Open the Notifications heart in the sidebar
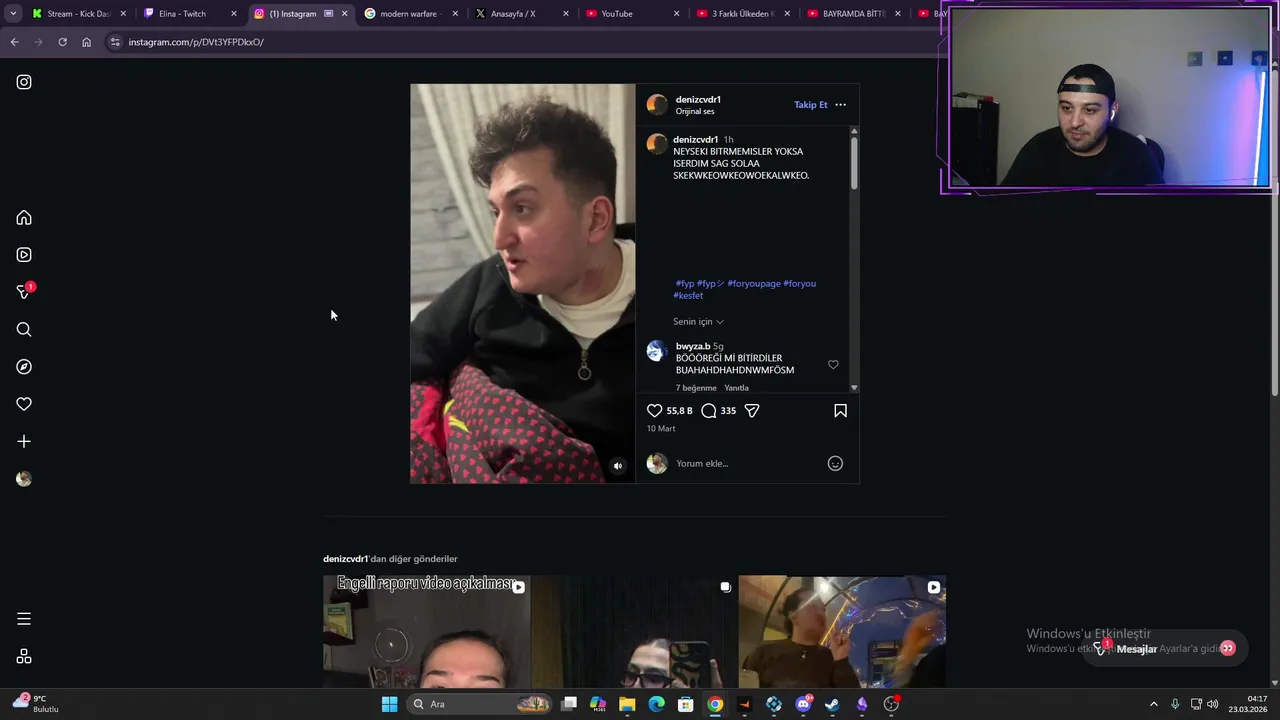1280x720 pixels. pyautogui.click(x=24, y=404)
